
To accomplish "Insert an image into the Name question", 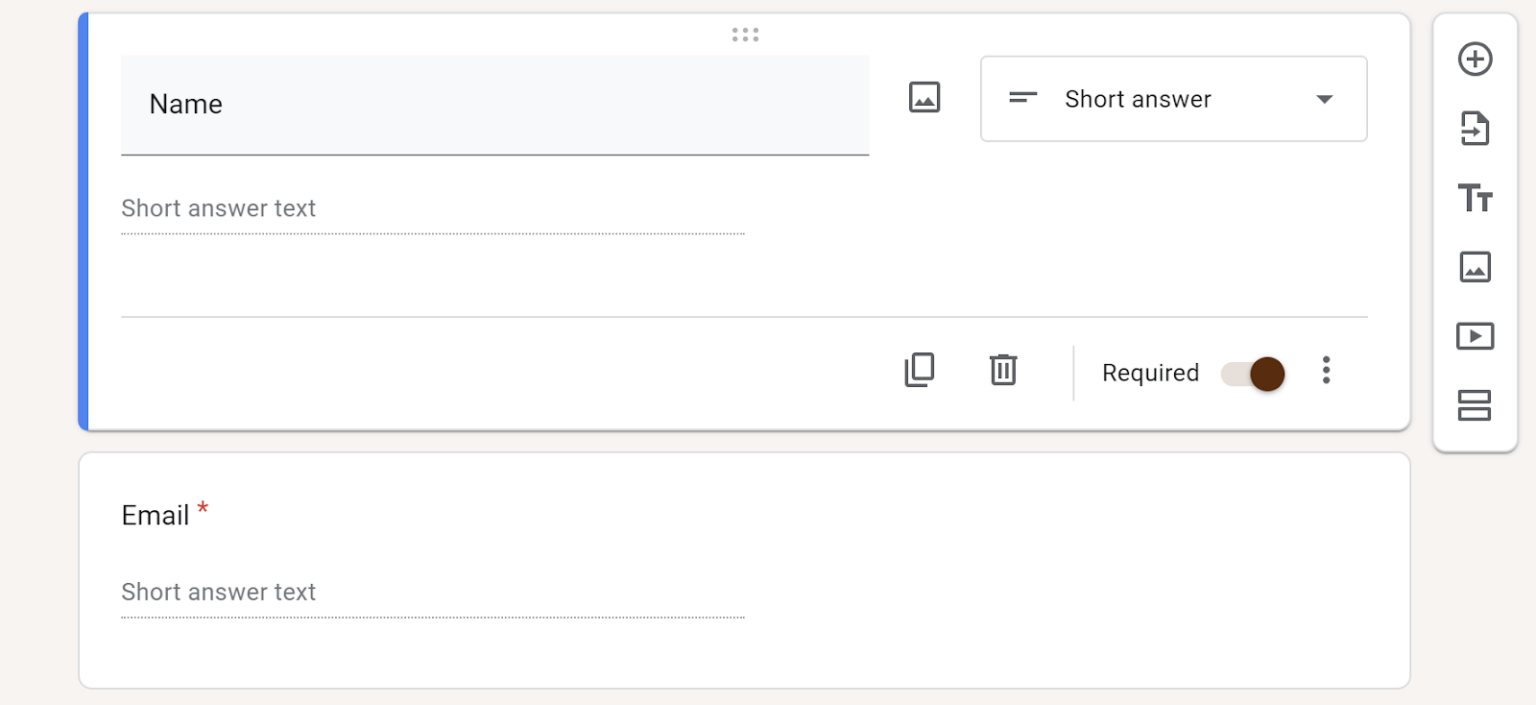I will pos(923,97).
